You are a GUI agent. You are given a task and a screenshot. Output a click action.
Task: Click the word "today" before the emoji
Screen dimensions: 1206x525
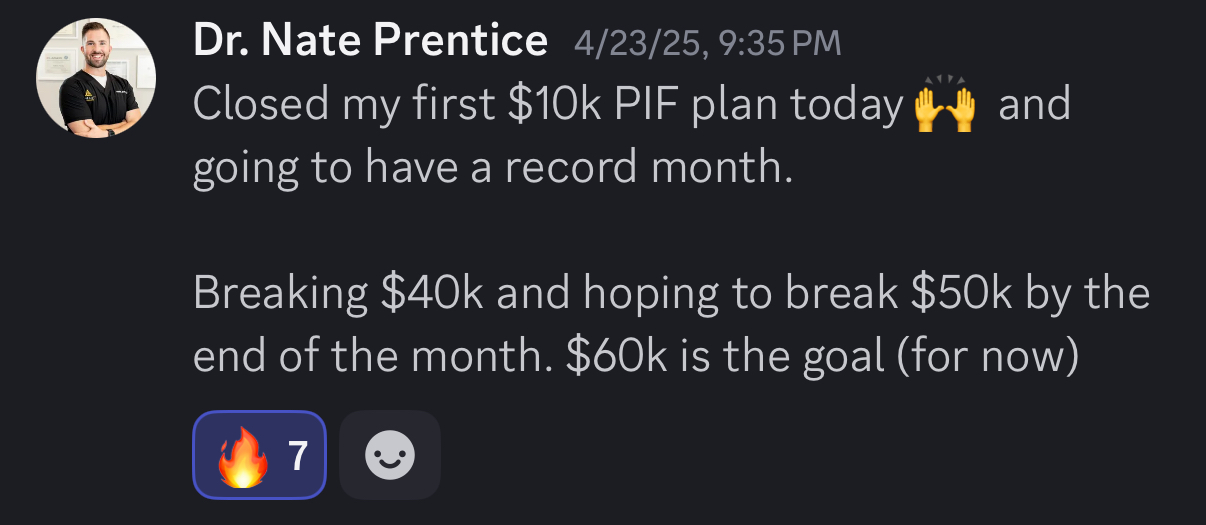click(x=848, y=104)
